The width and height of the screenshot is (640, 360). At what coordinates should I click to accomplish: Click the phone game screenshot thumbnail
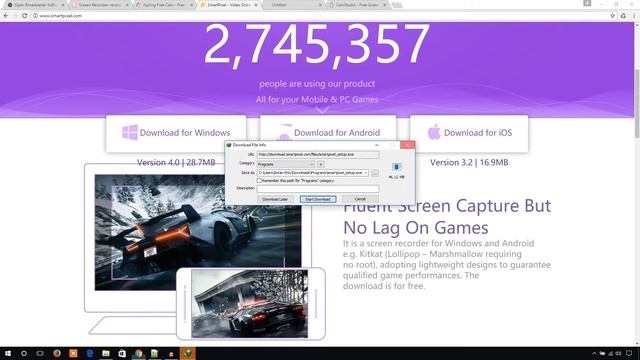(249, 303)
